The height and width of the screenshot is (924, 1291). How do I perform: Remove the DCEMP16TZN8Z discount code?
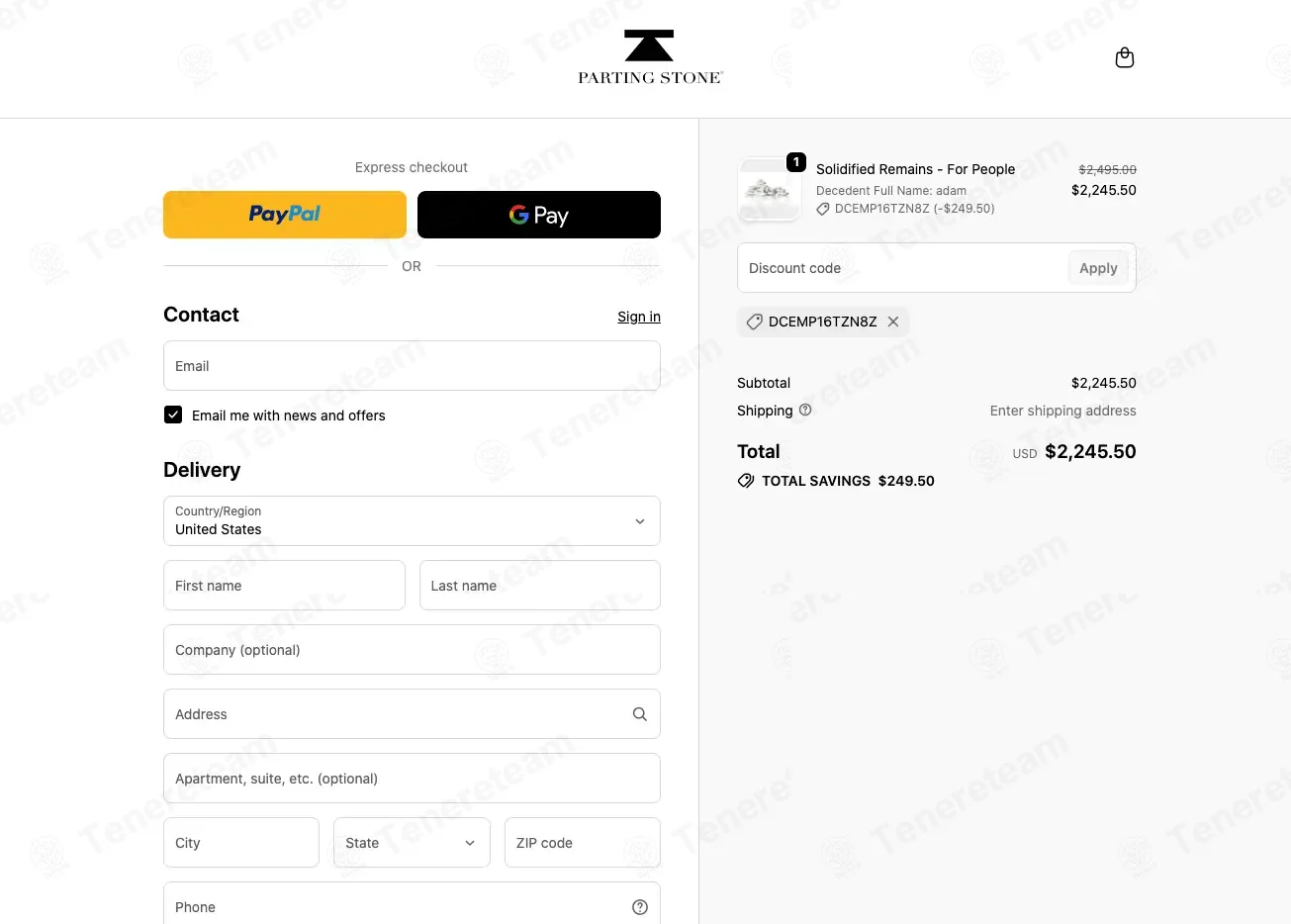(x=893, y=322)
